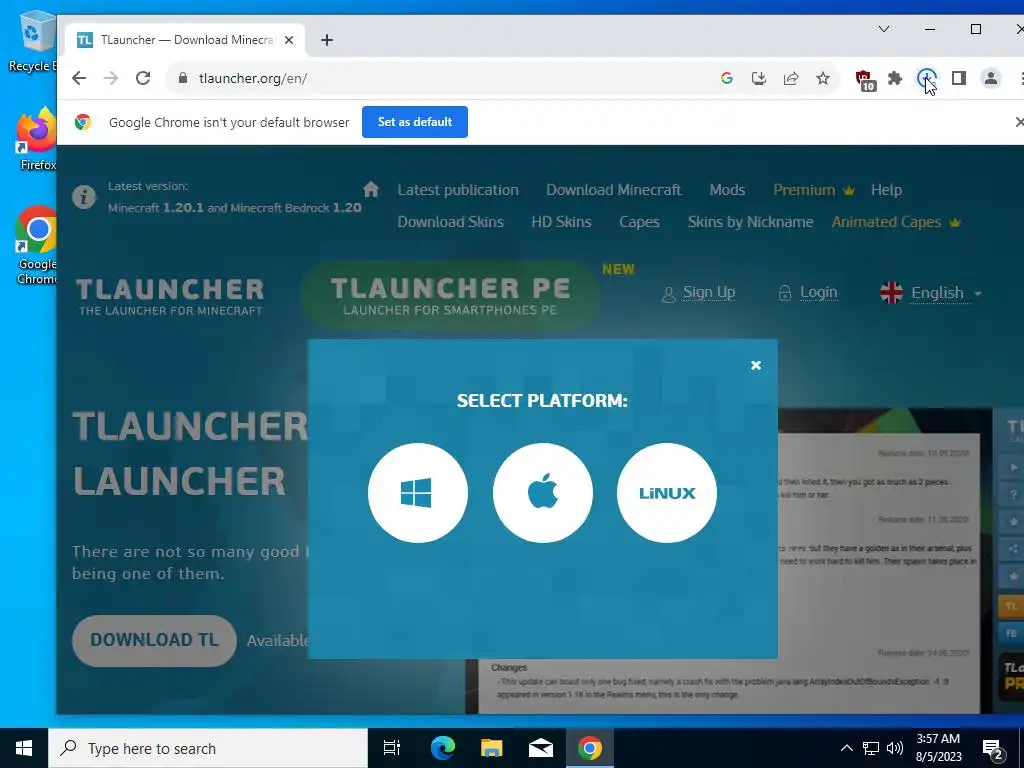
Task: View site information lock icon
Action: pyautogui.click(x=183, y=78)
